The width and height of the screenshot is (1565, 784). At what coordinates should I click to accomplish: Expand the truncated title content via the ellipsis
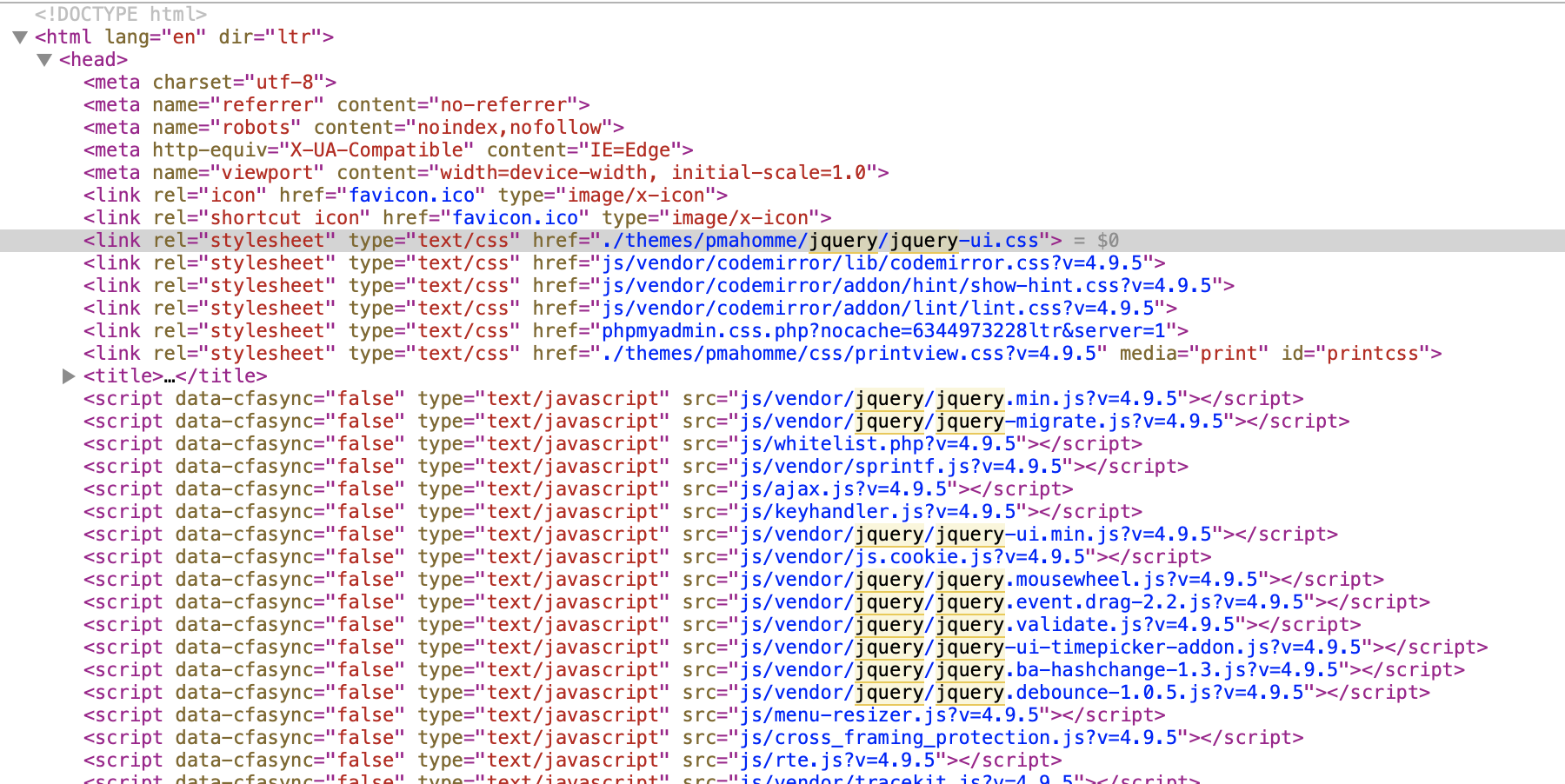point(170,375)
